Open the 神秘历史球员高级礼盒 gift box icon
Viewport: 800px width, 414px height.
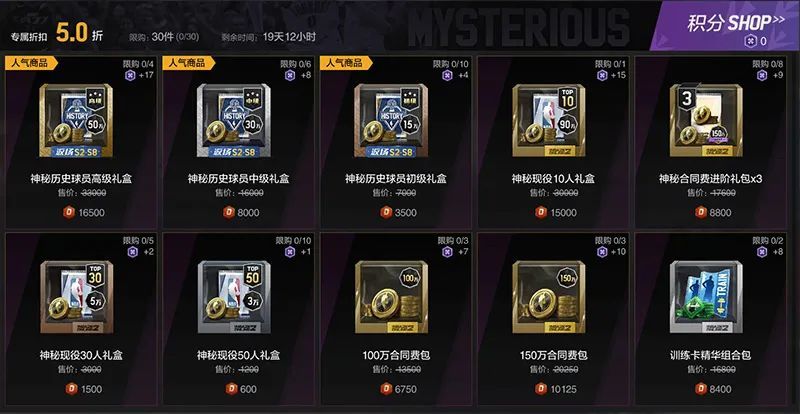pyautogui.click(x=76, y=120)
